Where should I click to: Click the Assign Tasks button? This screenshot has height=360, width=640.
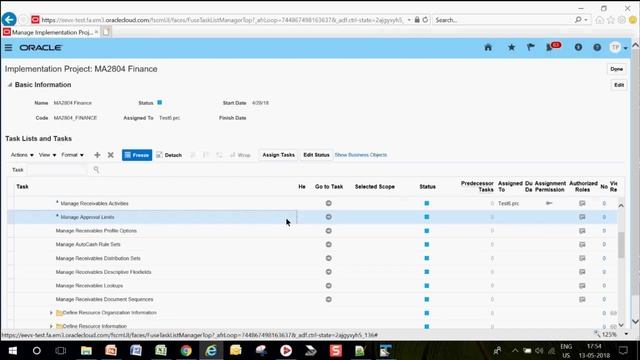point(278,155)
